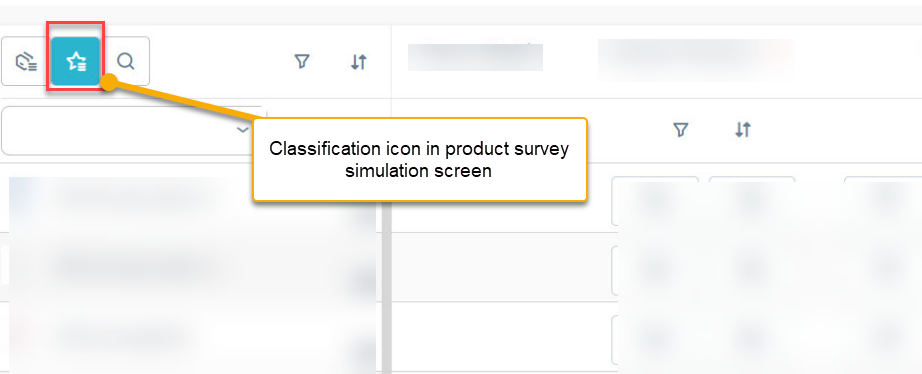Click the first input box in the top grid row
Screen dimensions: 922x374
655,201
